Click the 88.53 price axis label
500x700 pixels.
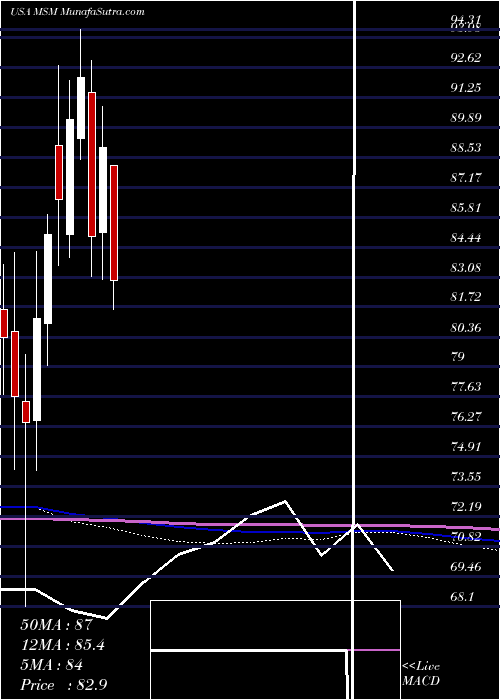[466, 148]
